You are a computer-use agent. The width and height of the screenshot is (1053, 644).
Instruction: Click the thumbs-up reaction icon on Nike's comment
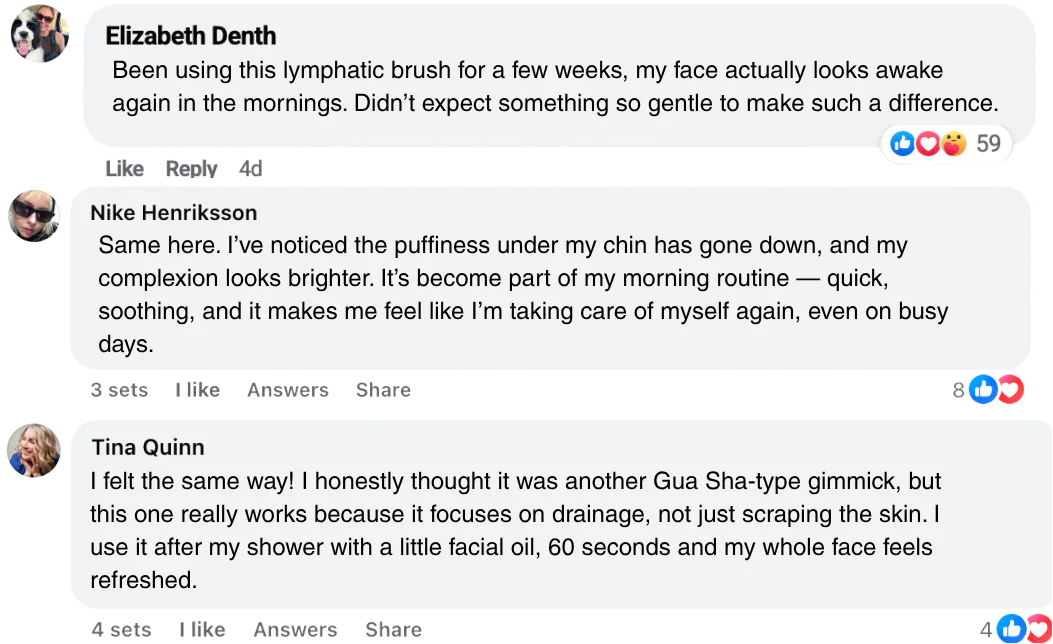pos(984,389)
